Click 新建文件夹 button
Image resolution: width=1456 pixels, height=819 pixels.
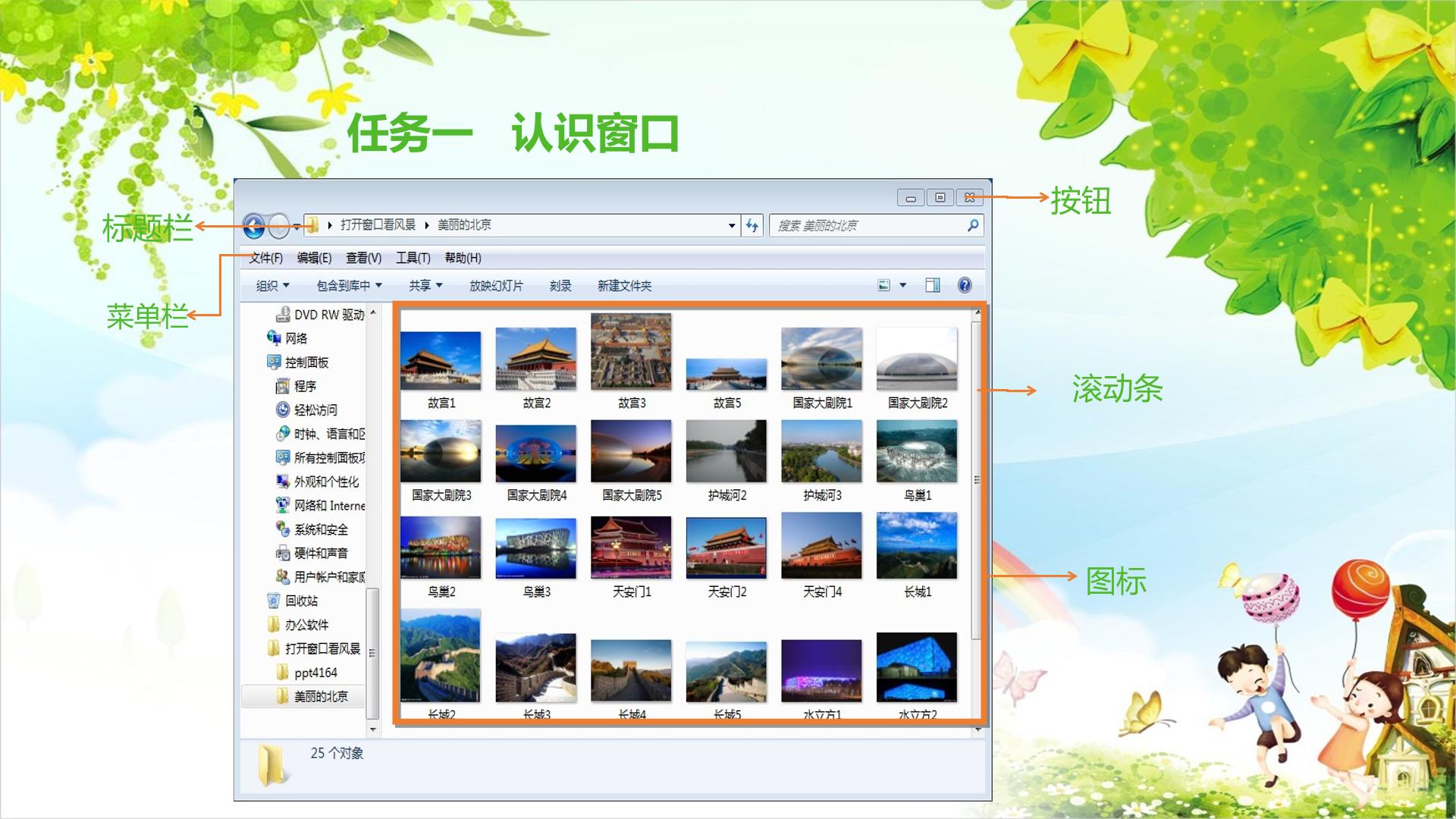(624, 286)
